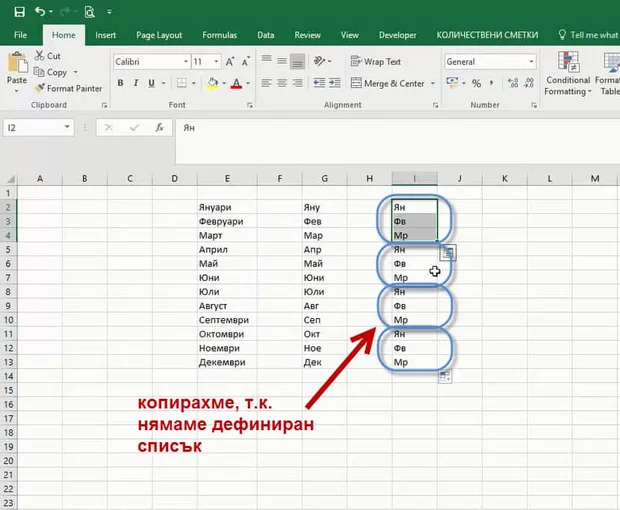Open the Review tab
620x510 pixels.
[x=307, y=35]
